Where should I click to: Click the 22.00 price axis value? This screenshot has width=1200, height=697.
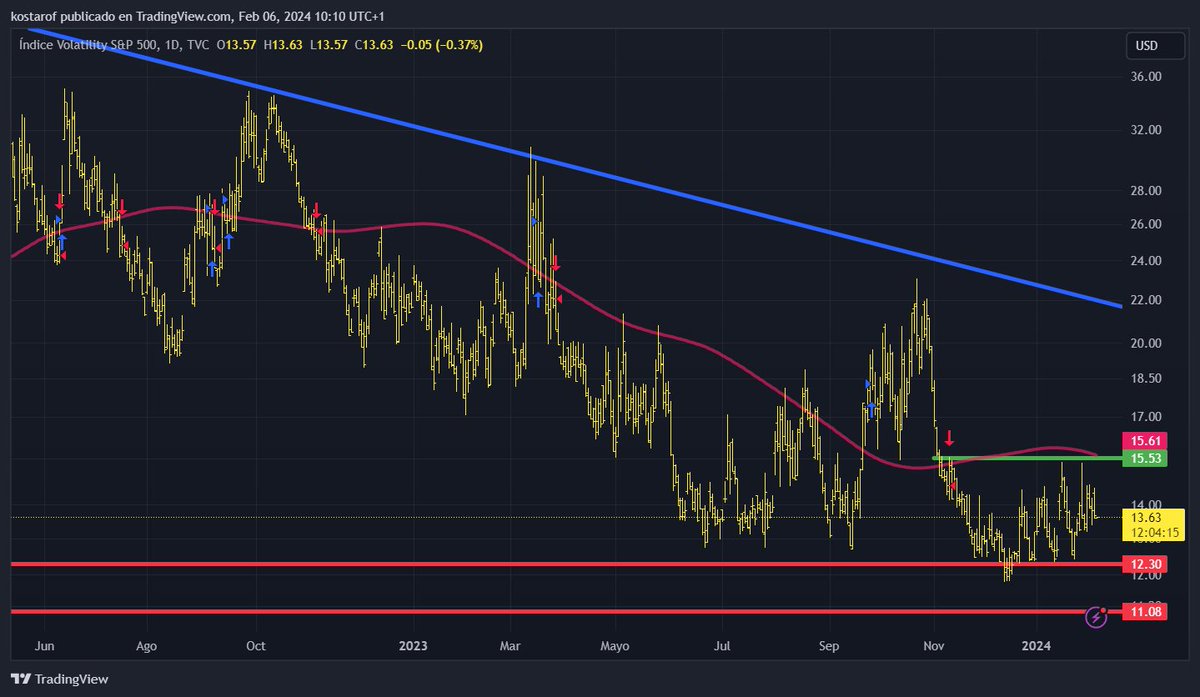[x=1146, y=300]
